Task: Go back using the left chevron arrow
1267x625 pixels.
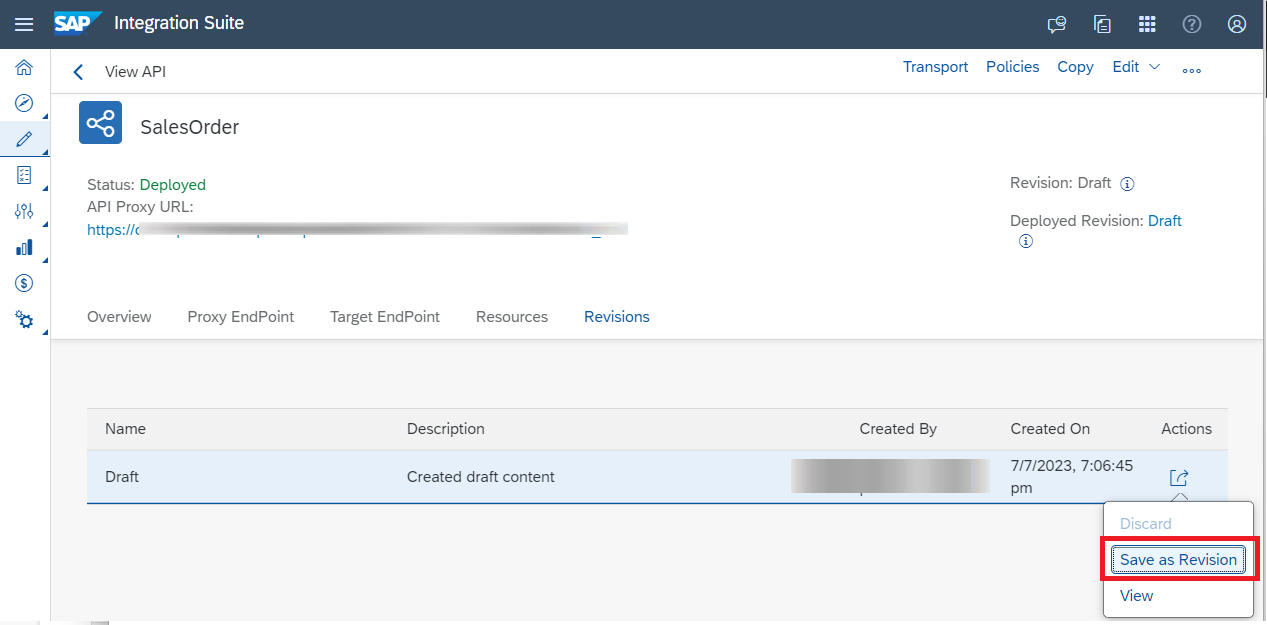Action: [x=78, y=72]
